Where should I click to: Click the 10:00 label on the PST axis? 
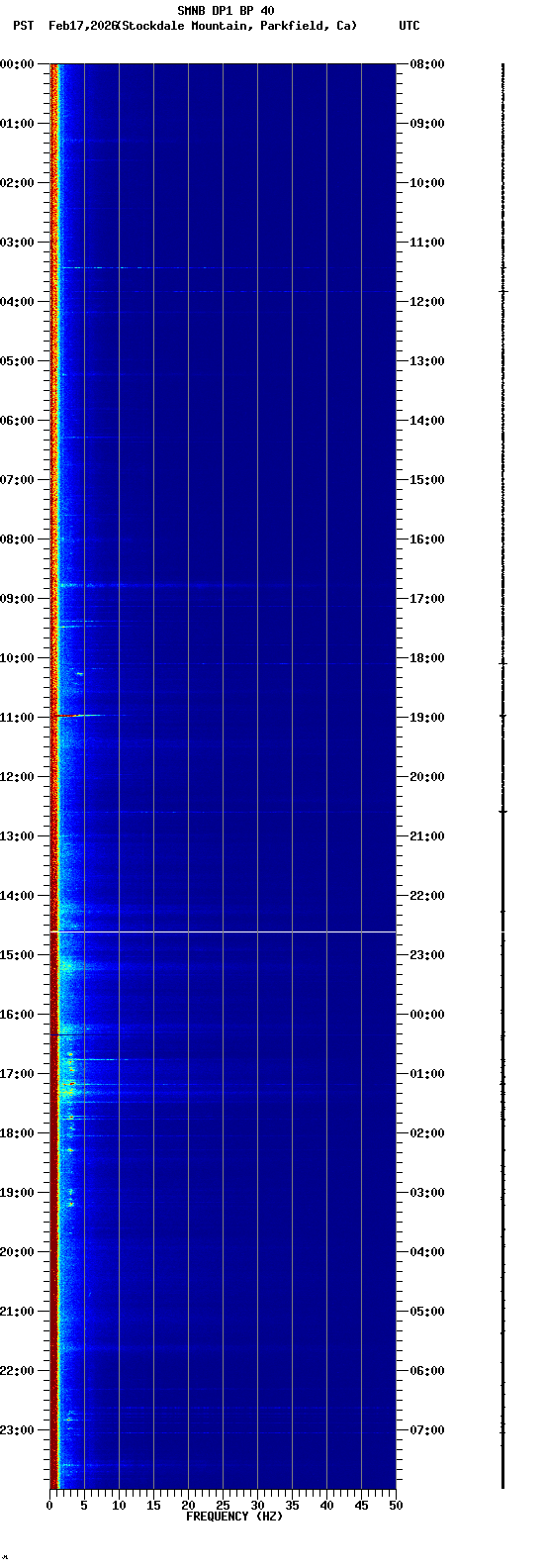18,658
